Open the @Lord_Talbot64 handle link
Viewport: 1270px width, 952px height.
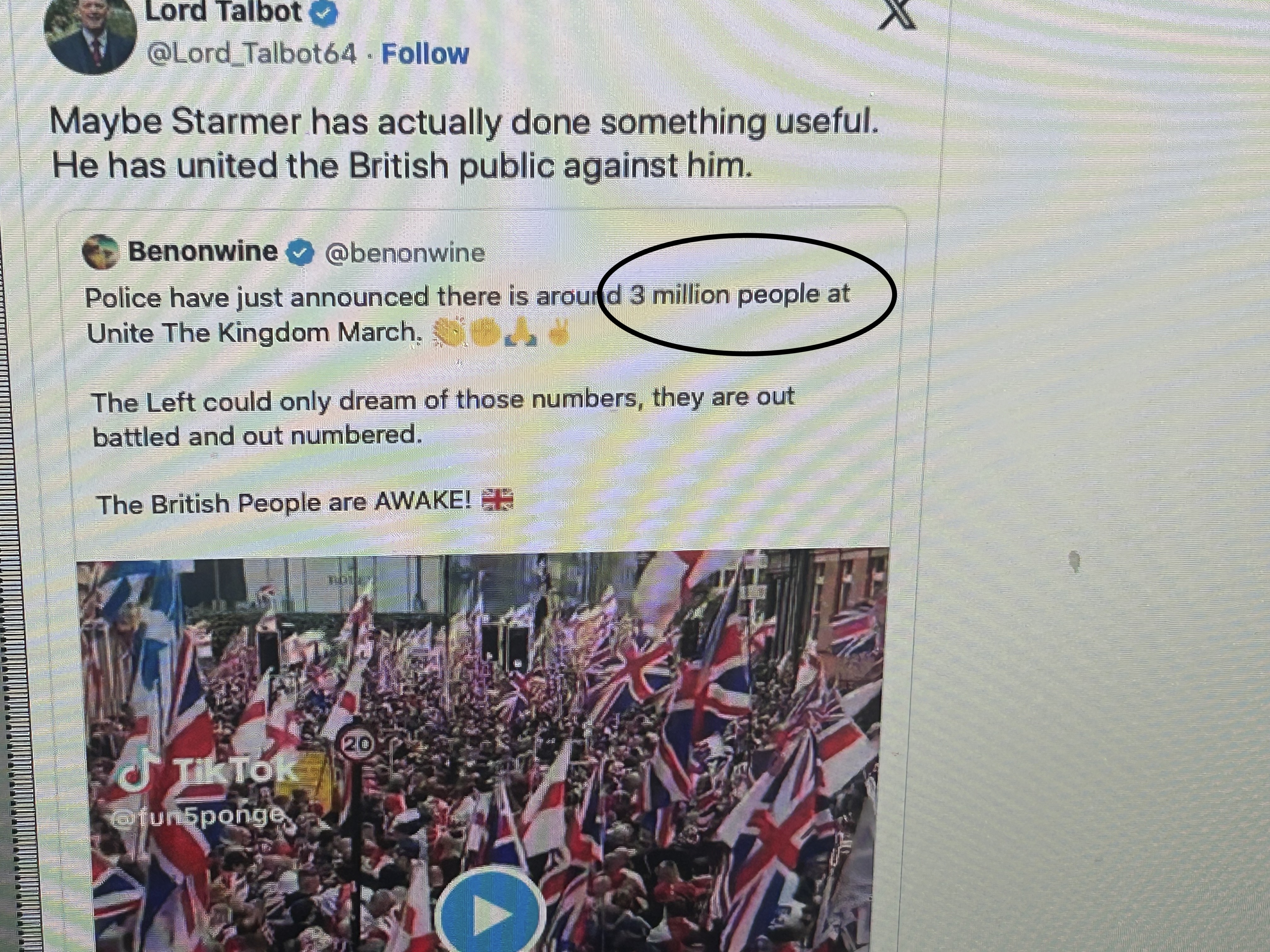[x=252, y=54]
